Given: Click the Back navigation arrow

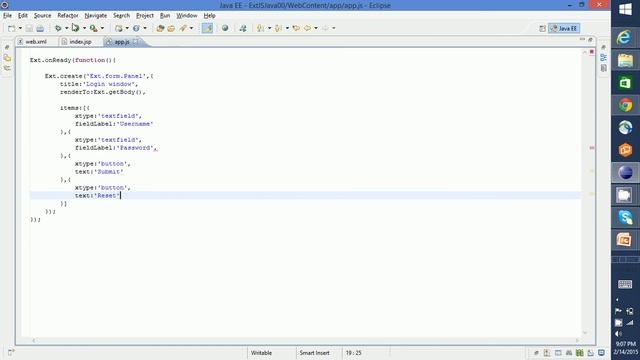Looking at the screenshot, I should (307, 28).
